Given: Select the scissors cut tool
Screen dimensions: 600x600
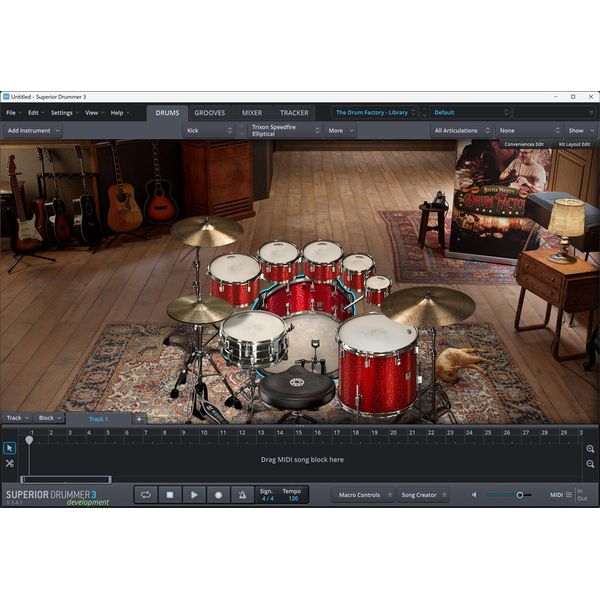Looking at the screenshot, I should click(10, 464).
